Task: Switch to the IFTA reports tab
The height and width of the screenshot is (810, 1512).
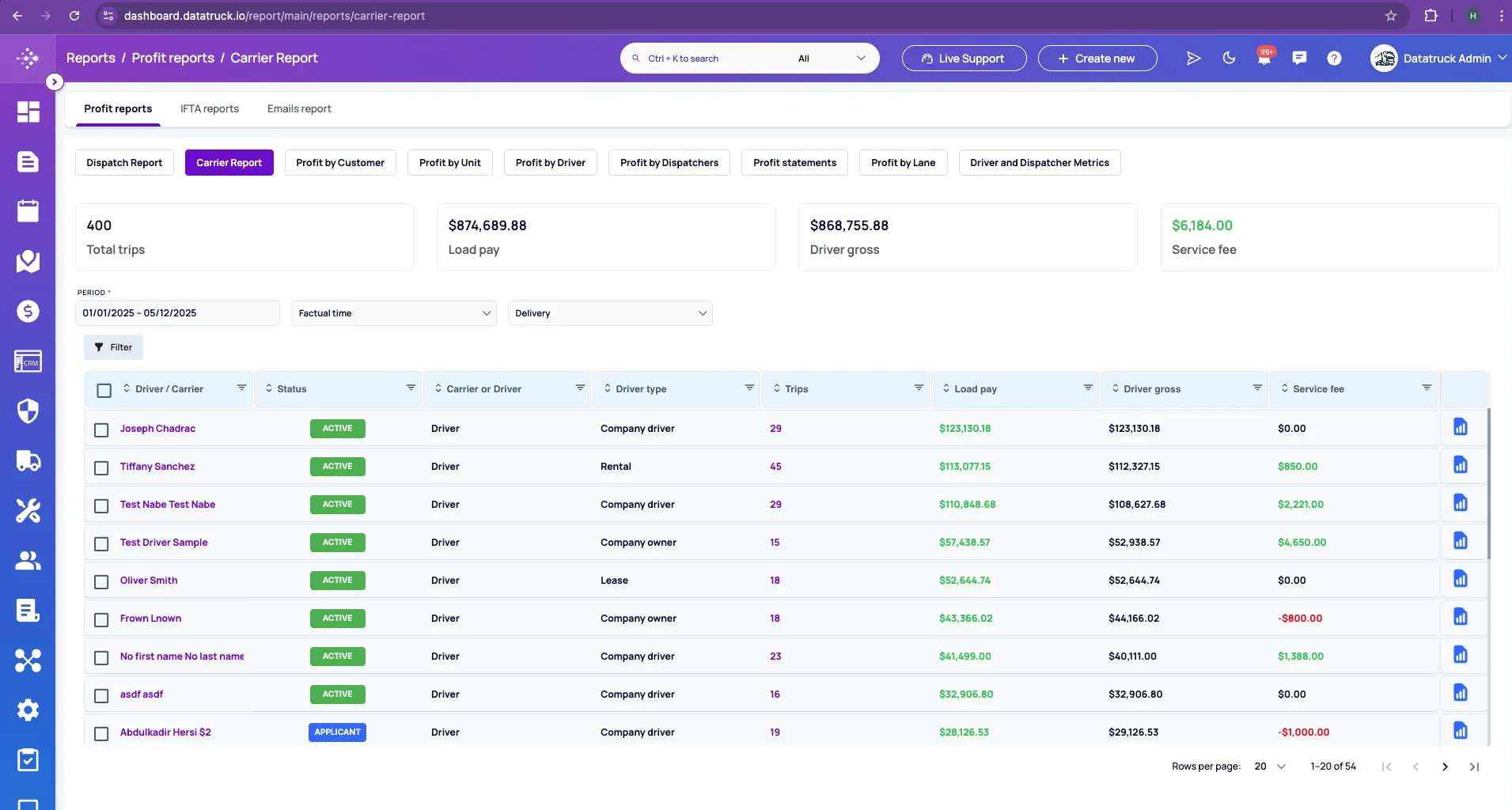Action: [210, 108]
